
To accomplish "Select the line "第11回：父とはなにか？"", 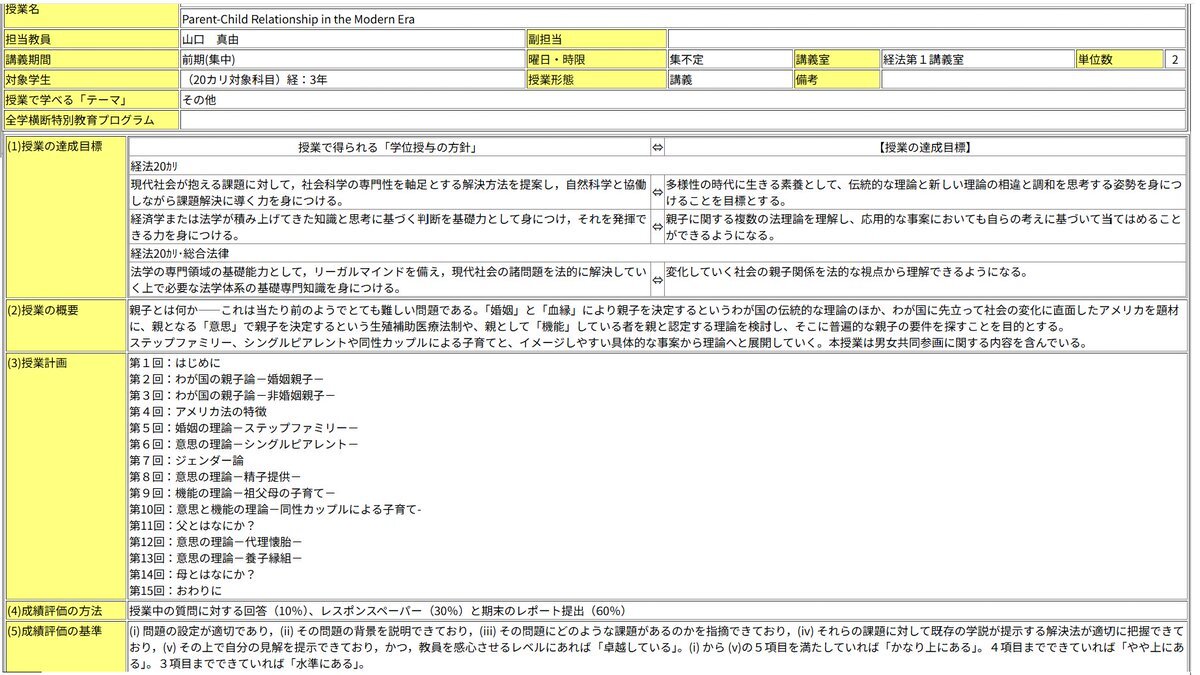I will point(193,525).
